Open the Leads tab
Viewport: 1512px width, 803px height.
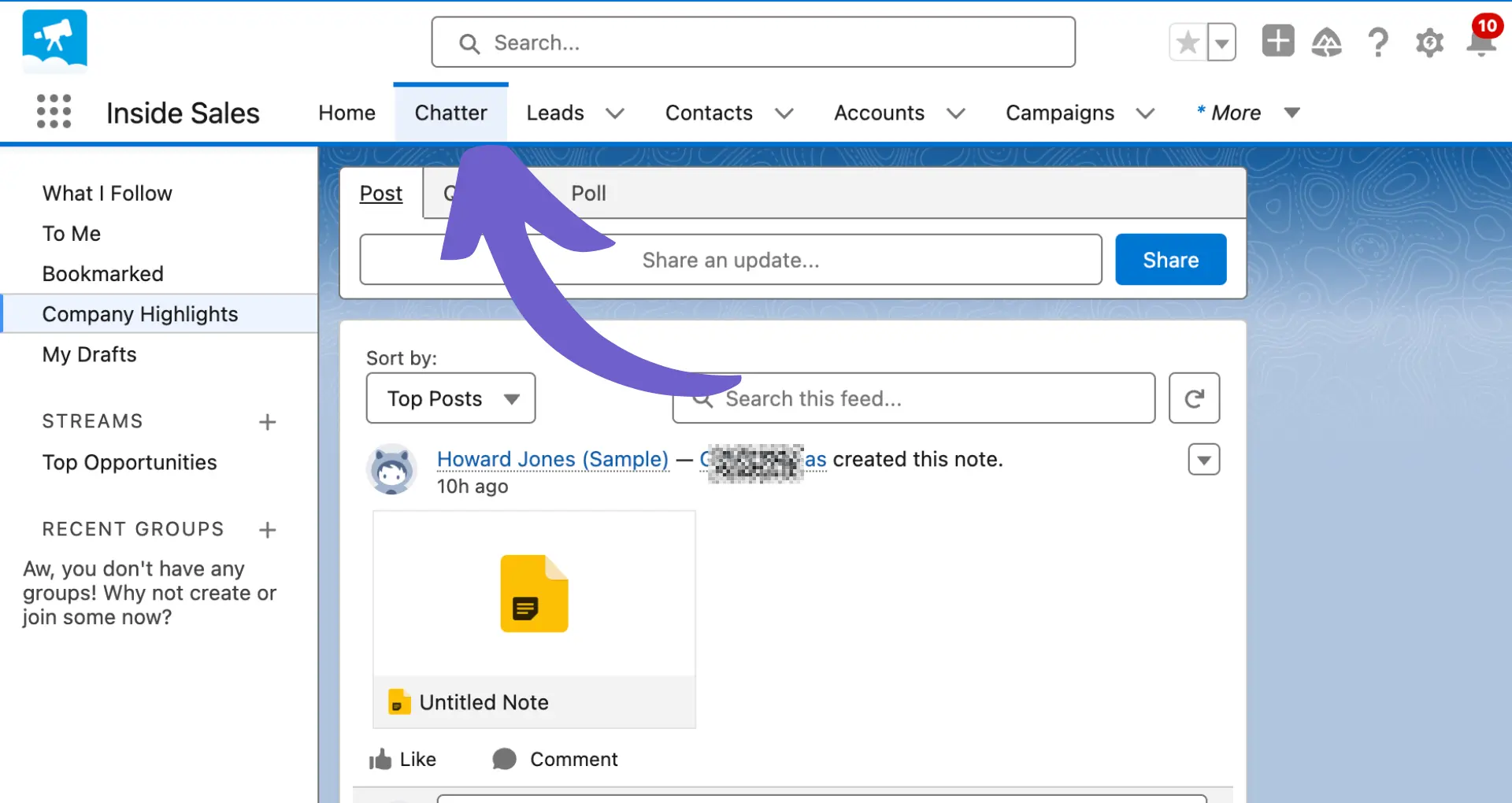pyautogui.click(x=555, y=113)
